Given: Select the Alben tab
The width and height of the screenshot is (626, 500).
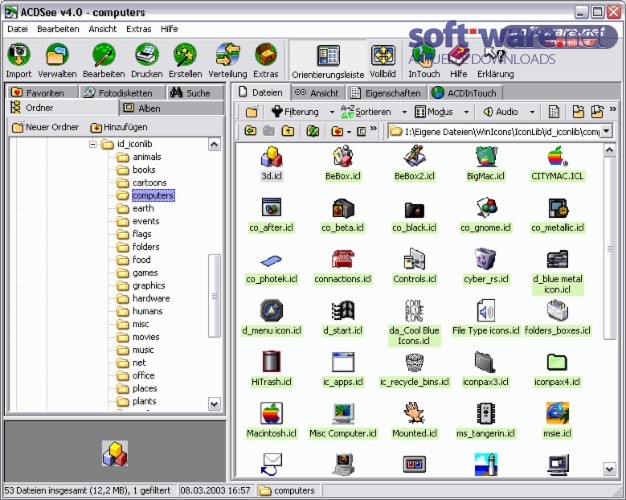Looking at the screenshot, I should 172,108.
